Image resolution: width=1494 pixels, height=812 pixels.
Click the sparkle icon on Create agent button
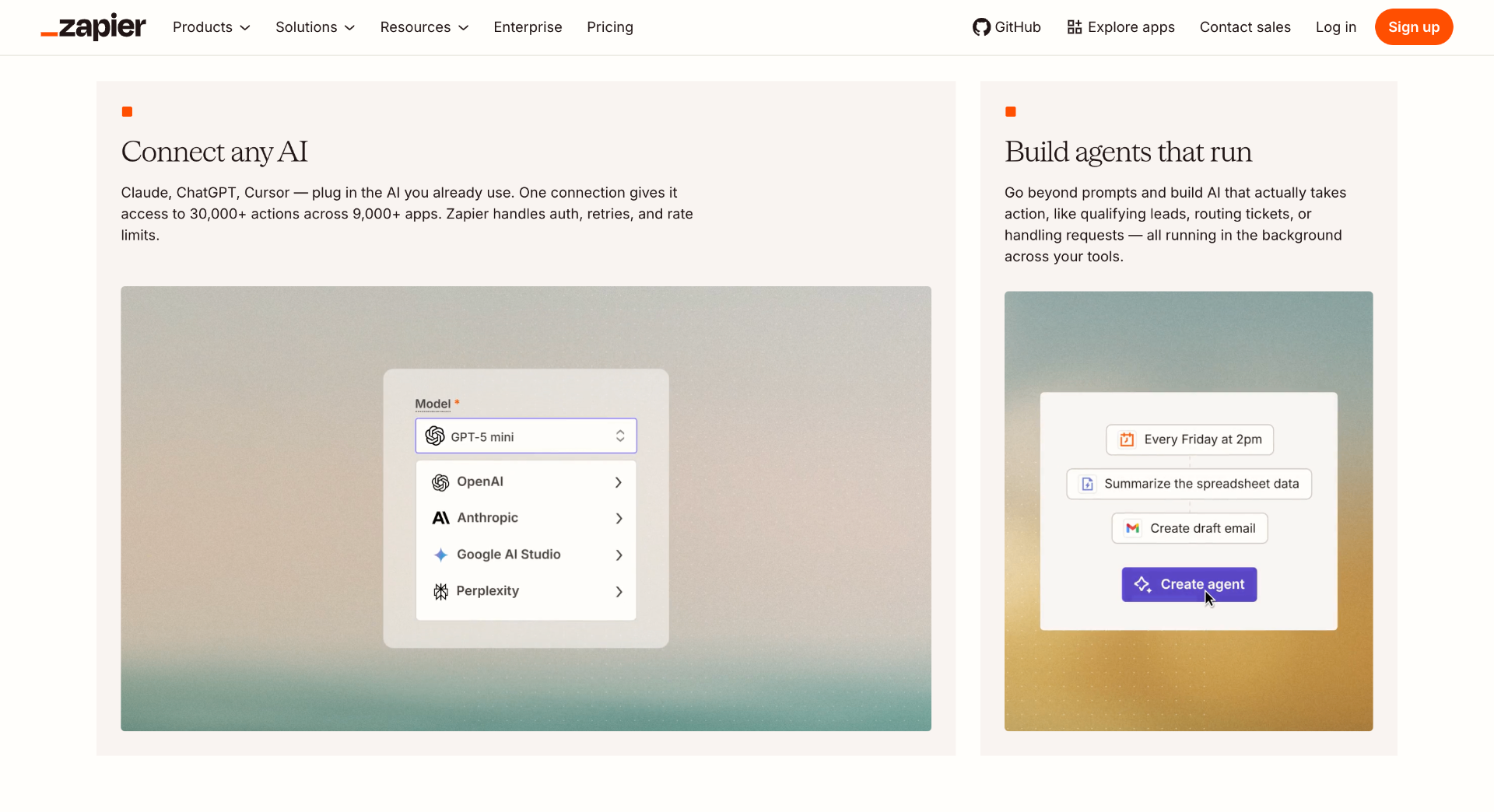[1142, 584]
